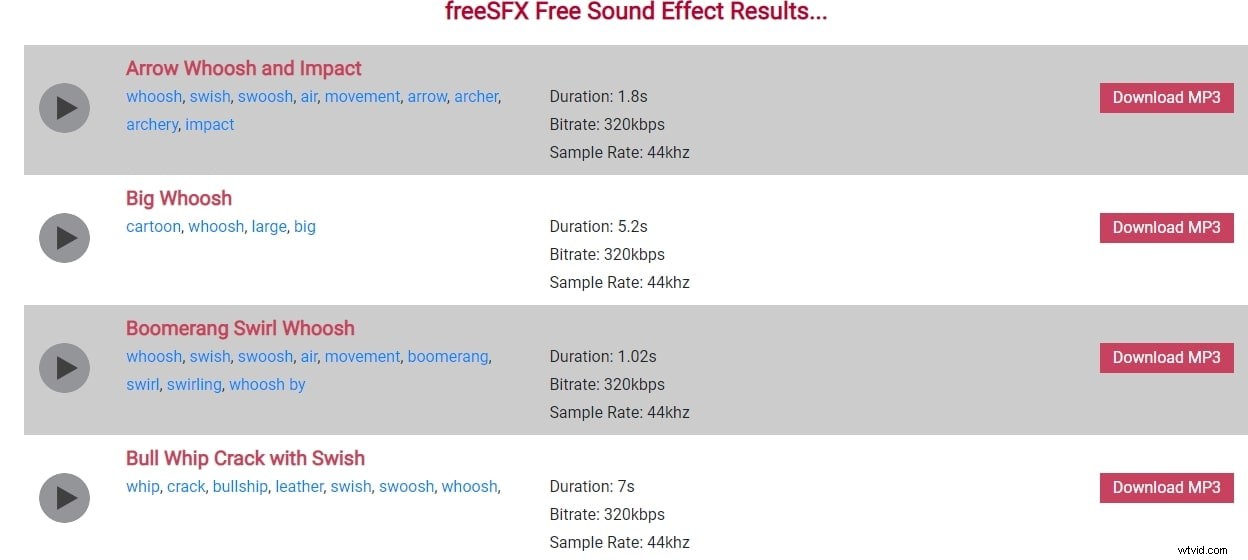Select the leather tag link

(299, 487)
